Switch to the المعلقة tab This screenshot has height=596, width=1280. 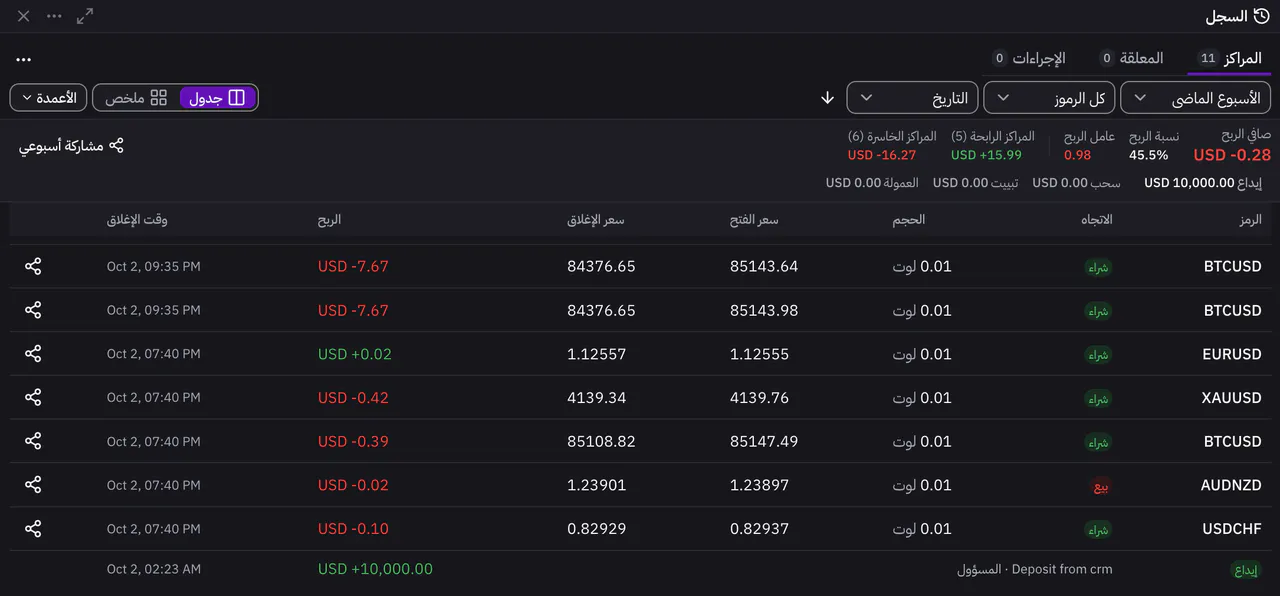pos(1131,58)
